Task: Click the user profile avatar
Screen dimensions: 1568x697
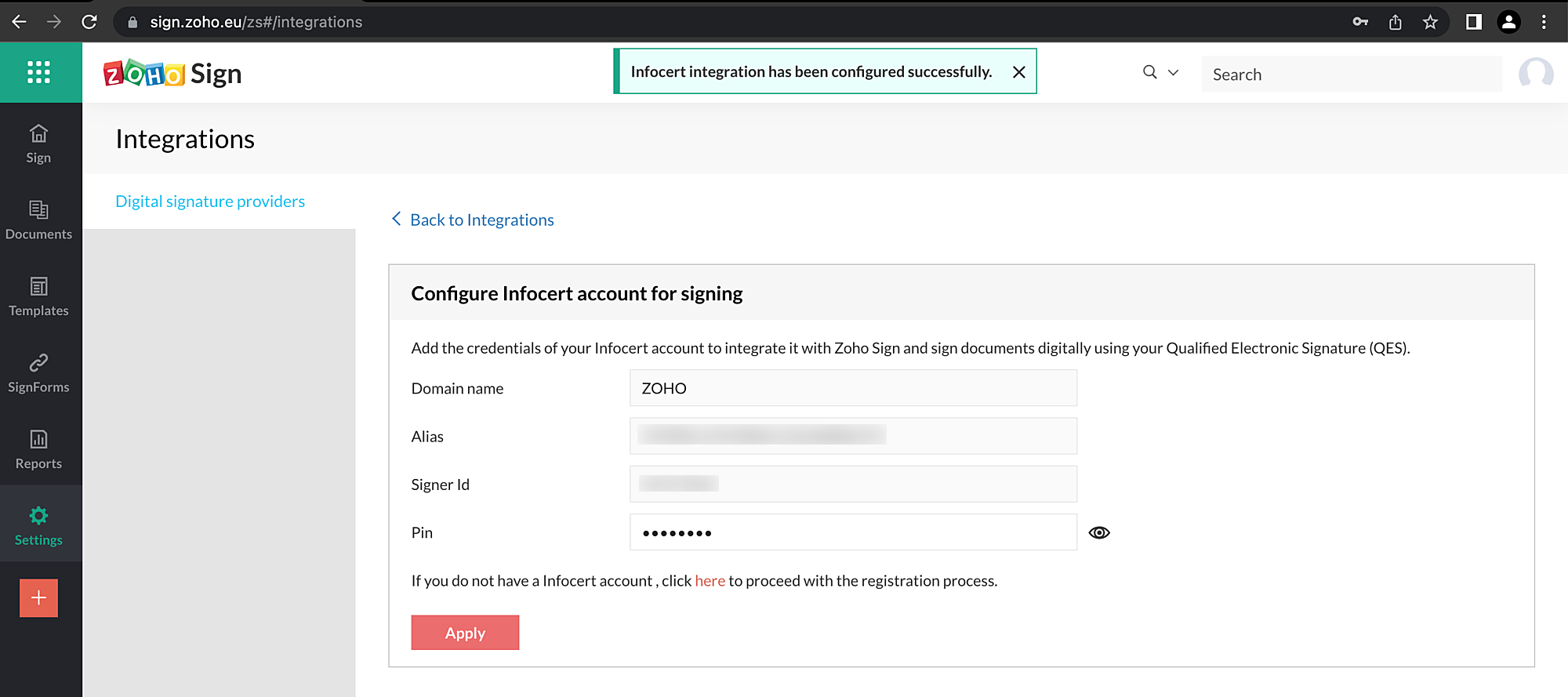Action: point(1536,74)
